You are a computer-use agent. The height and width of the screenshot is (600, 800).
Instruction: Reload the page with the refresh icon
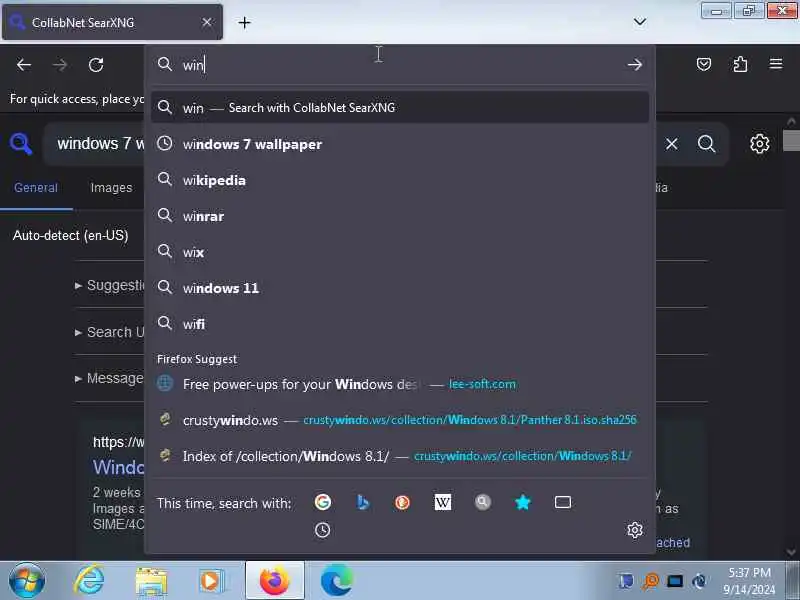(x=96, y=65)
